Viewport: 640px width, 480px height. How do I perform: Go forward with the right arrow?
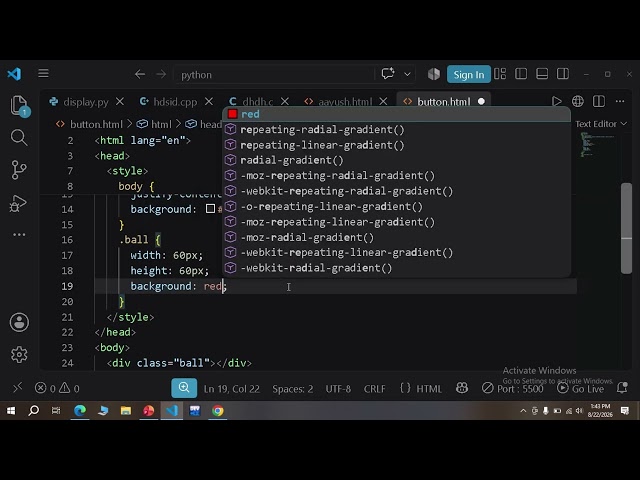pos(161,74)
